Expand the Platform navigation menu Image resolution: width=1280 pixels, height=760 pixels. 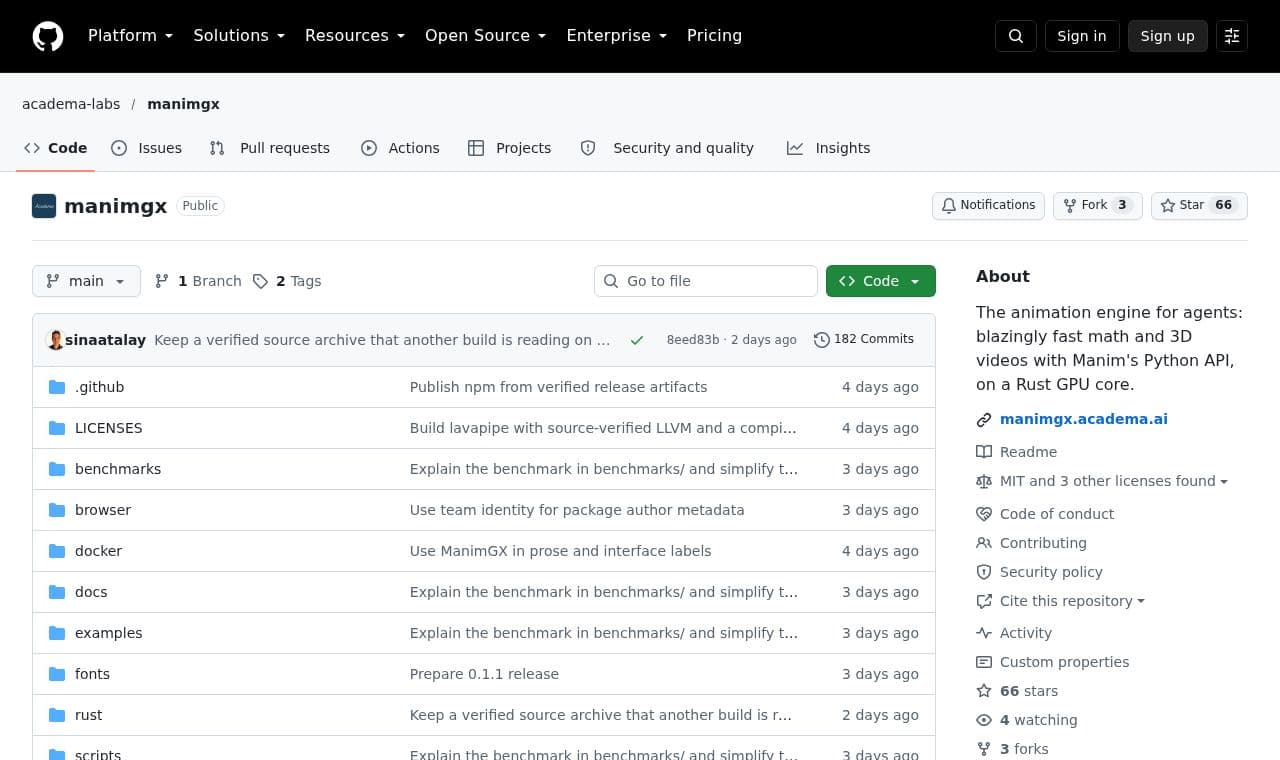coord(130,36)
